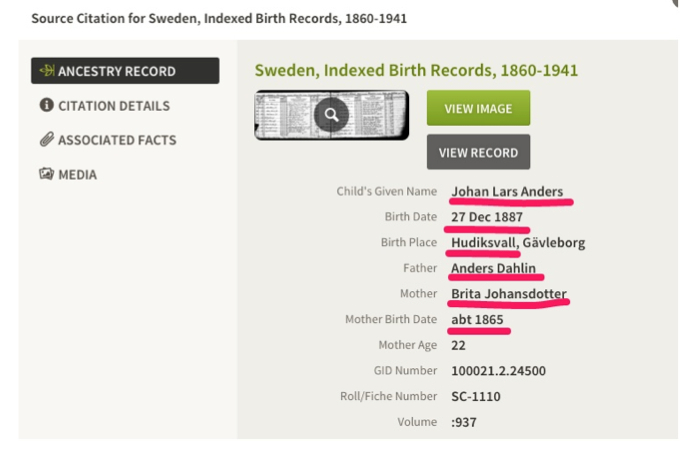Click the child's name Johan Lars Anders

click(507, 192)
